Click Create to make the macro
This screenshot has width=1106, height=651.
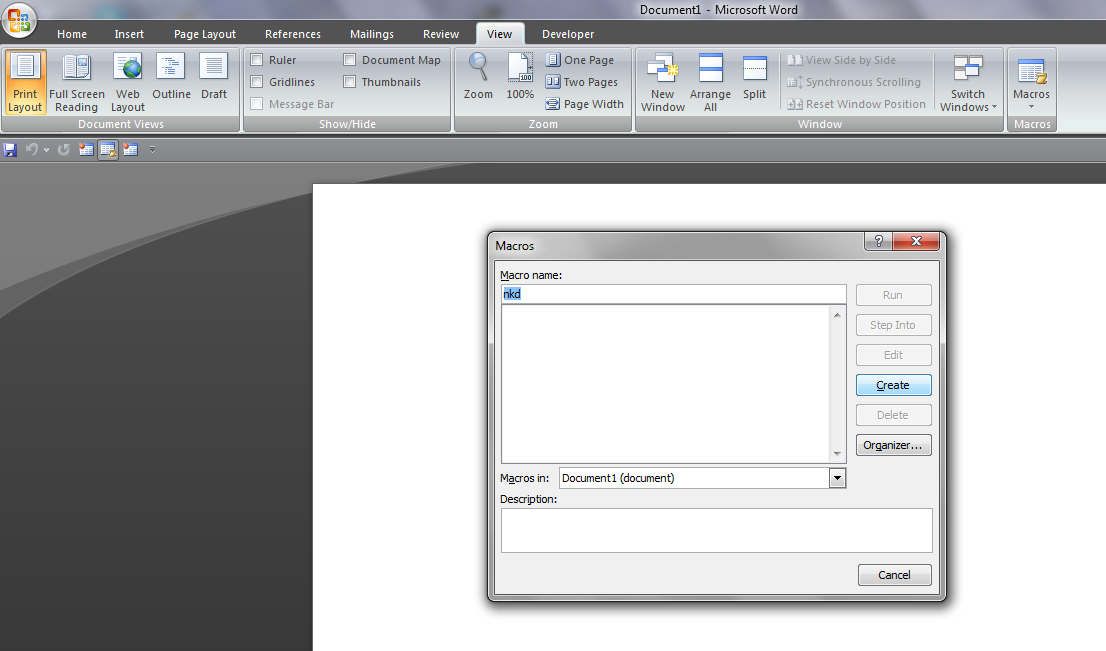(x=893, y=385)
